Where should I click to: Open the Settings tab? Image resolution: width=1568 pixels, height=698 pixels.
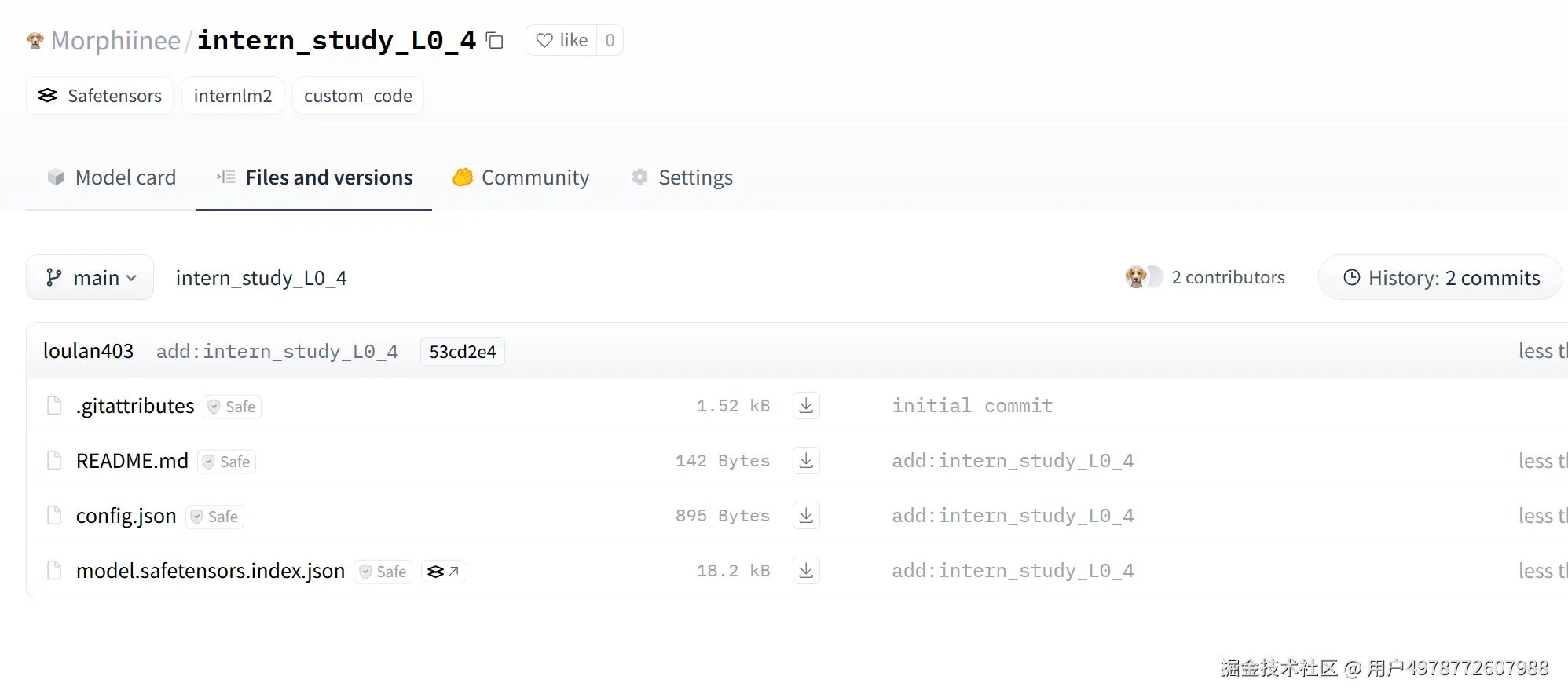682,177
